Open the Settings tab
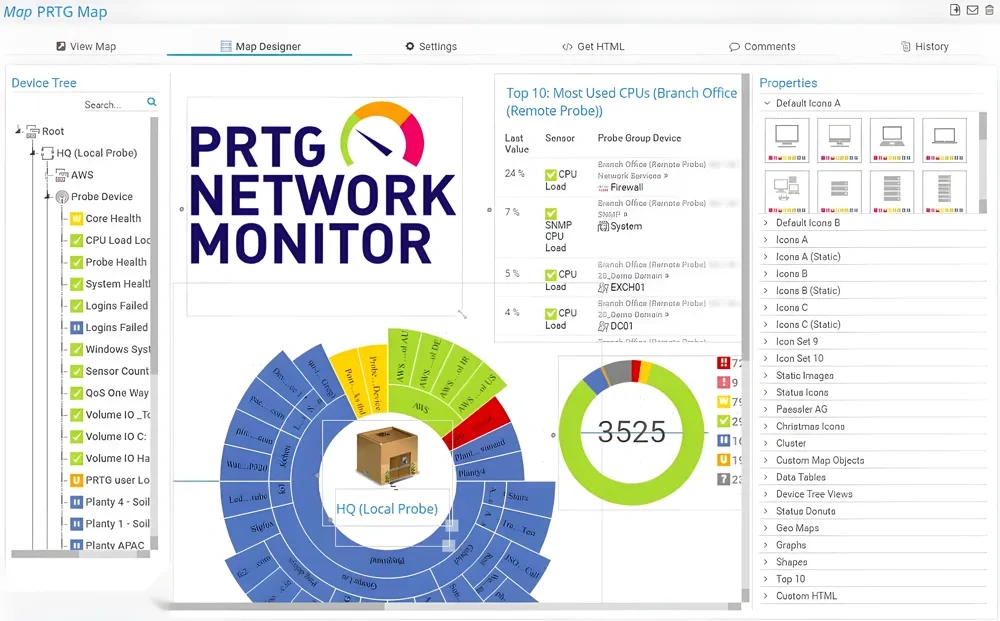This screenshot has width=1000, height=621. tap(431, 47)
